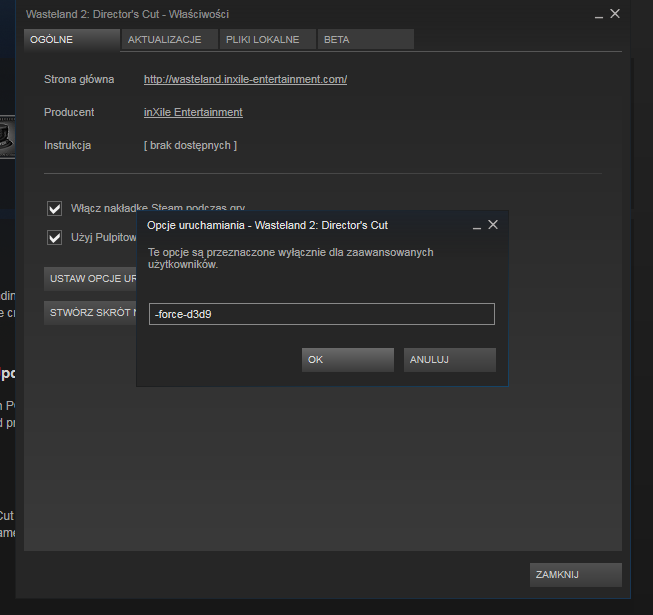Image resolution: width=653 pixels, height=615 pixels.
Task: Open the wasteland.inxile-entertainment.com homepage link
Action: click(245, 79)
